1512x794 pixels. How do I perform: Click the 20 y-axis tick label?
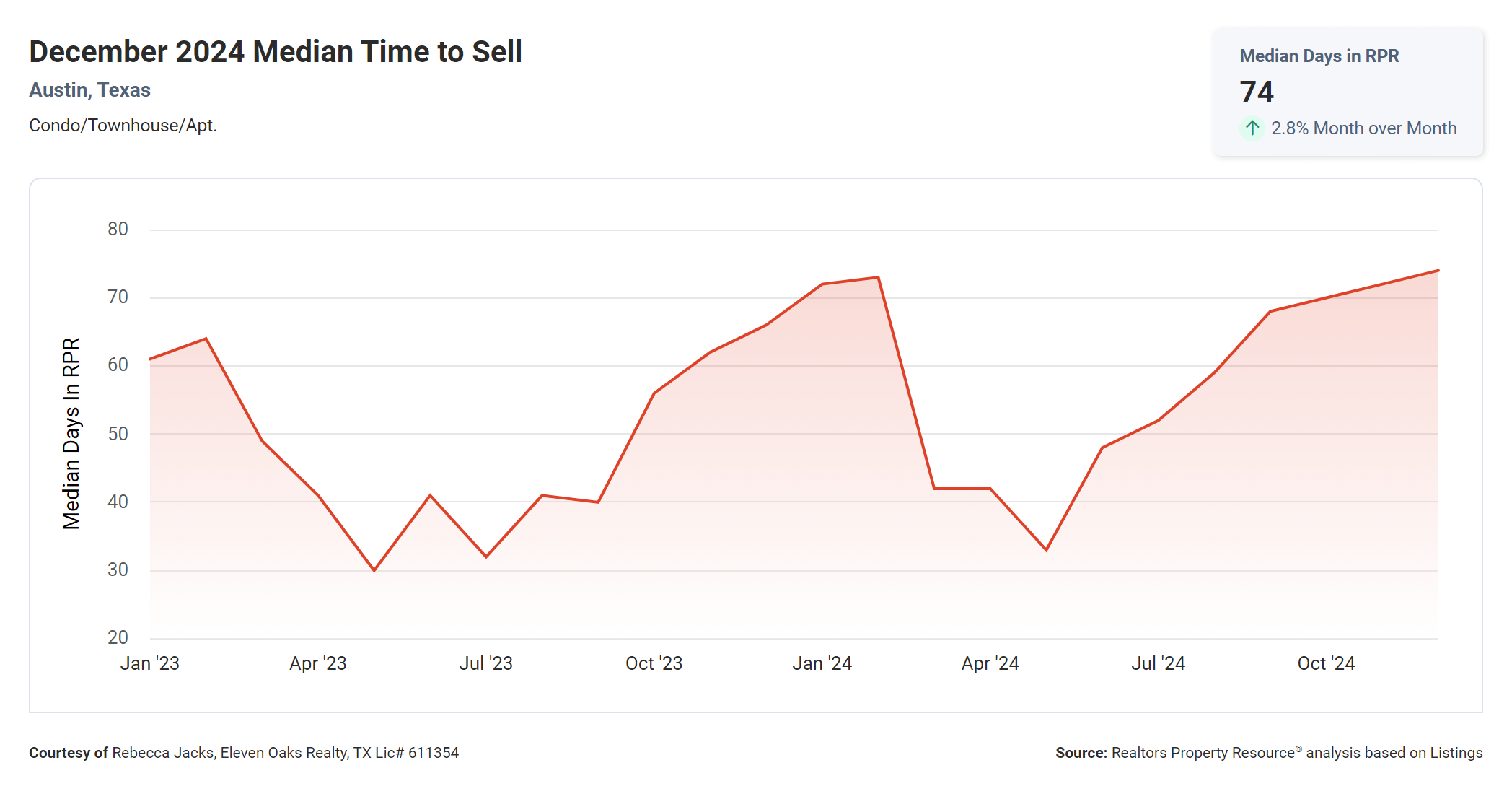118,637
